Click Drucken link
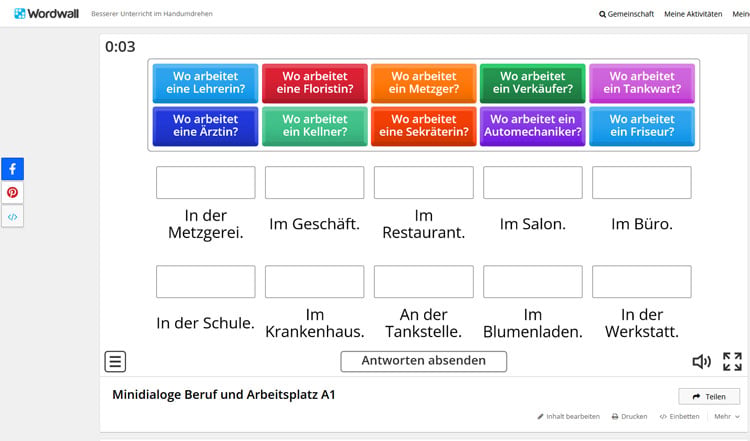This screenshot has width=750, height=441. click(x=629, y=417)
